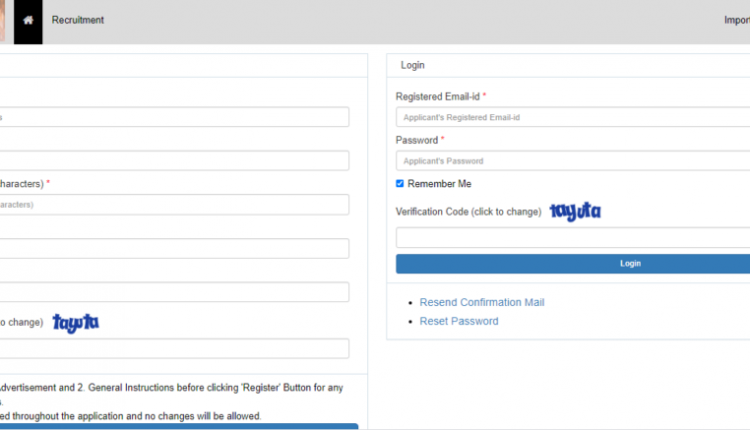Open the Recruitment menu item
The height and width of the screenshot is (430, 750).
coord(78,20)
